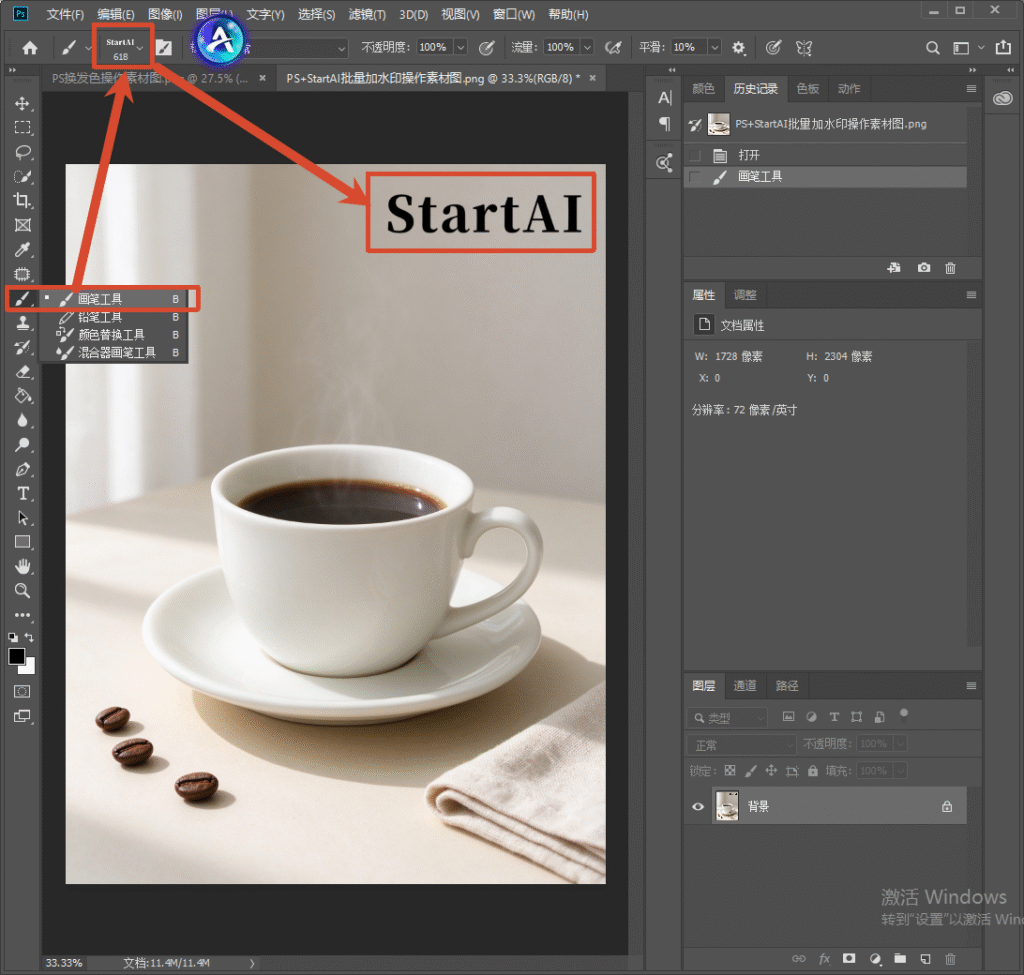This screenshot has width=1024, height=975.
Task: Enable airbrush-style build-up effect
Action: (613, 48)
